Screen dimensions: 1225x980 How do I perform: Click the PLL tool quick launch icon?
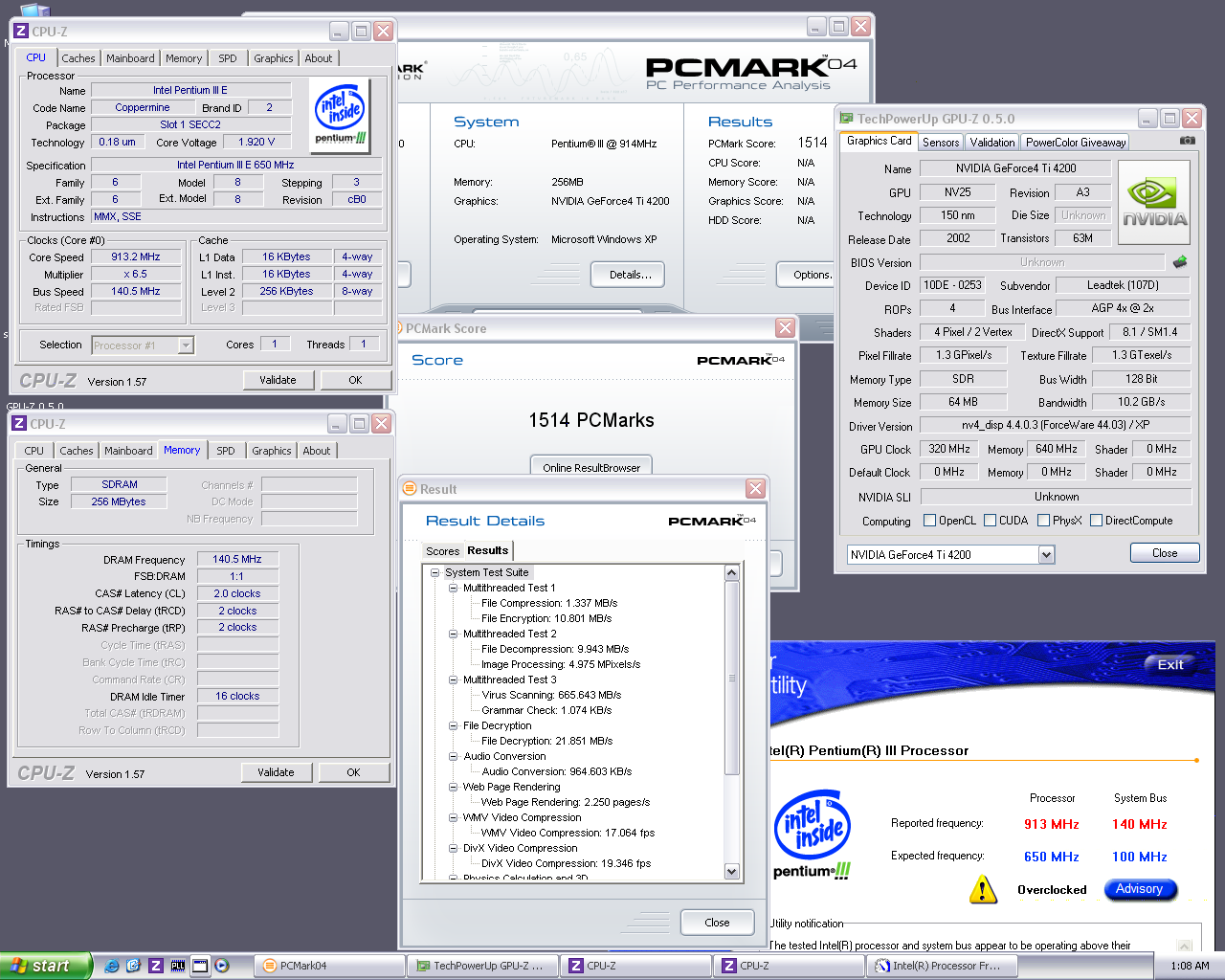coord(178,966)
